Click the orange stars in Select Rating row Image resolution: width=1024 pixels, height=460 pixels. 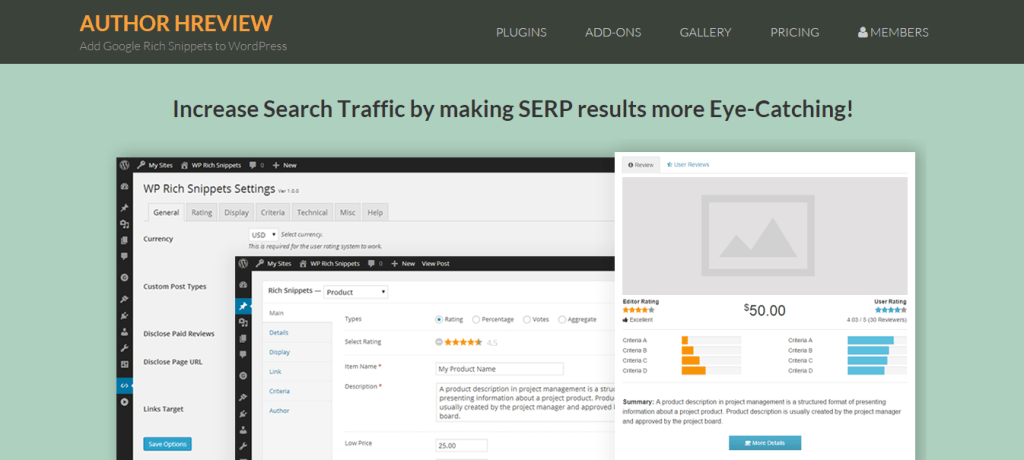pos(464,341)
